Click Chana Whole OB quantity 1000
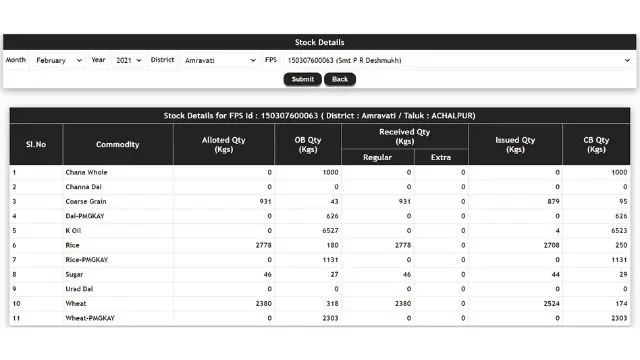Image resolution: width=640 pixels, height=360 pixels. pyautogui.click(x=330, y=172)
